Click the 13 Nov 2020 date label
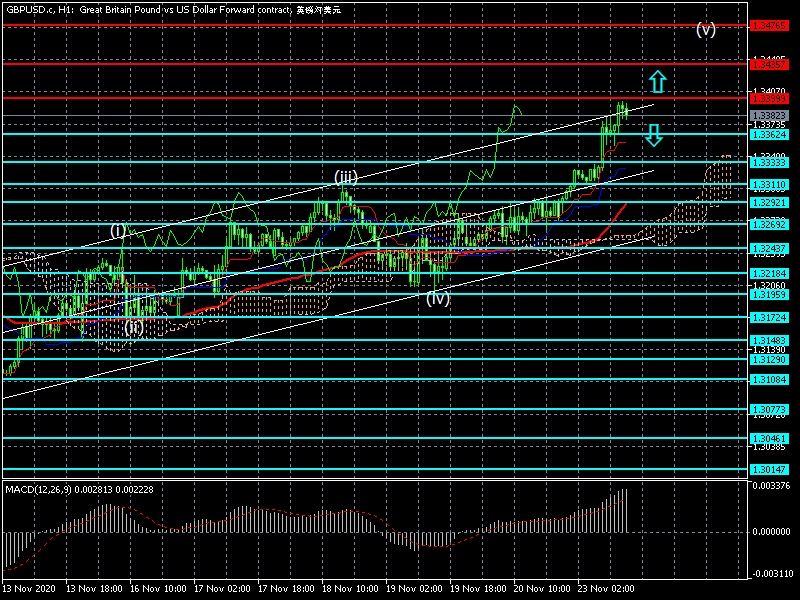Screen dimensions: 800x600 [28, 590]
